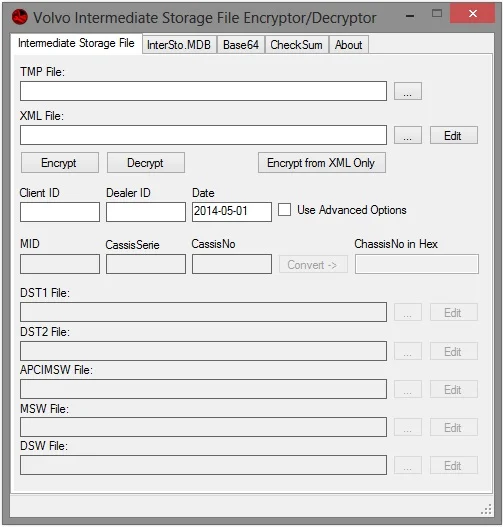Click the Decrypt button
Image resolution: width=503 pixels, height=527 pixels.
[145, 163]
